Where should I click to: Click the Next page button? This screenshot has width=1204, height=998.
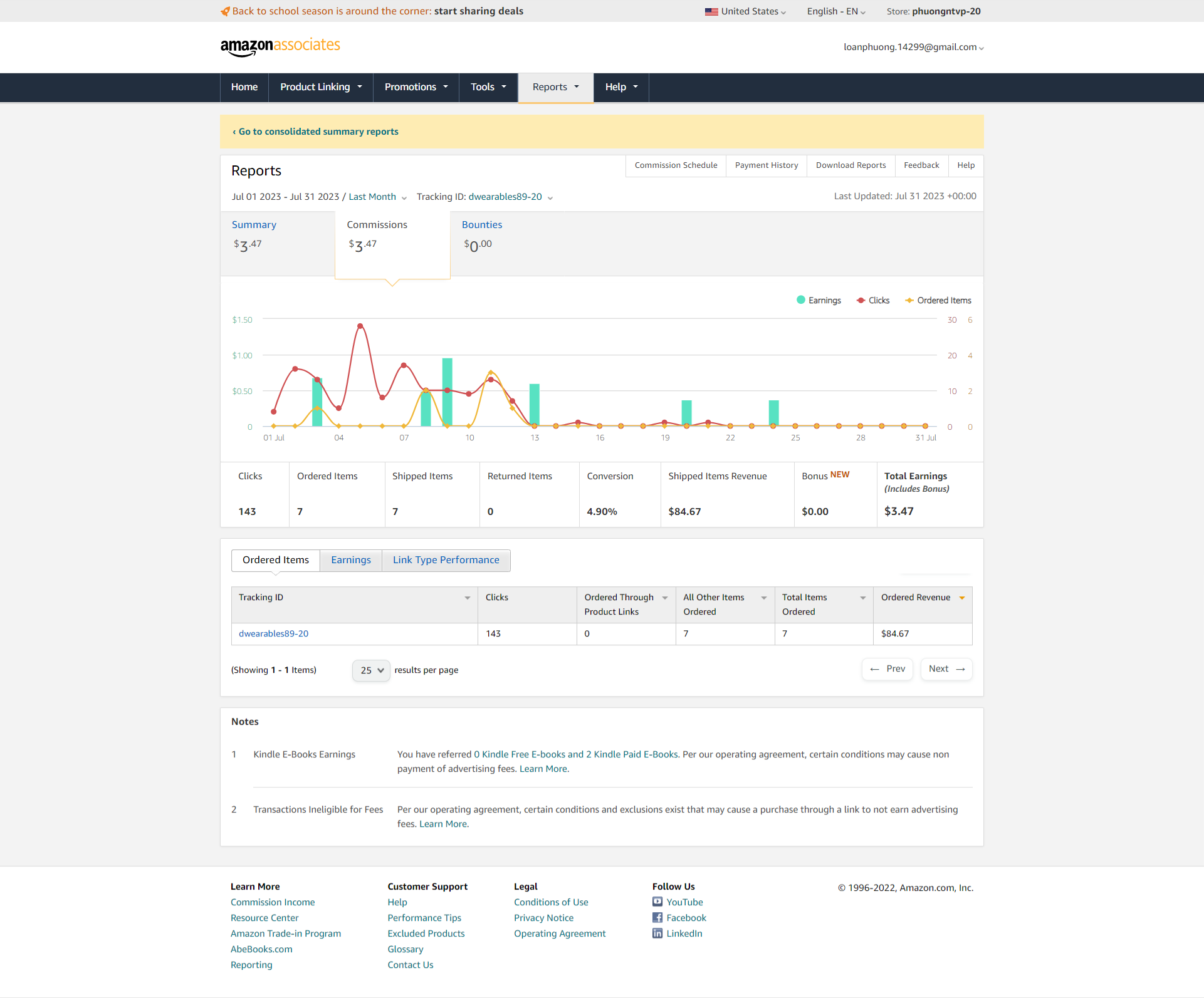[946, 669]
